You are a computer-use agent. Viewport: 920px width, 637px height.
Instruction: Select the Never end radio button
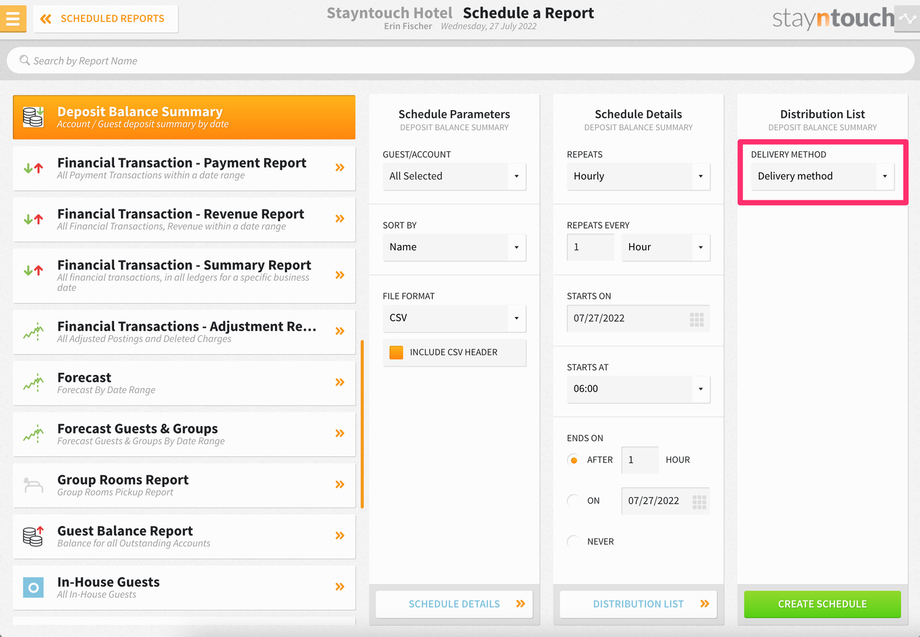point(574,541)
